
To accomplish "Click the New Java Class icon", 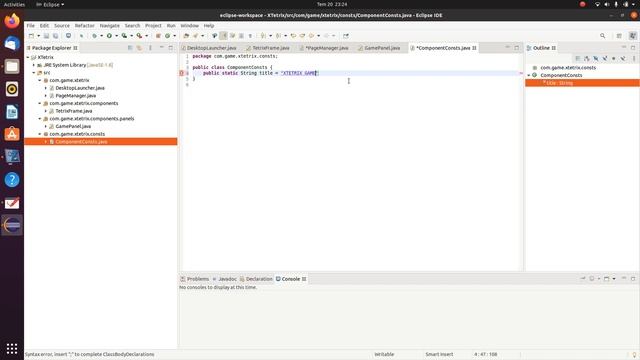I will tap(167, 36).
